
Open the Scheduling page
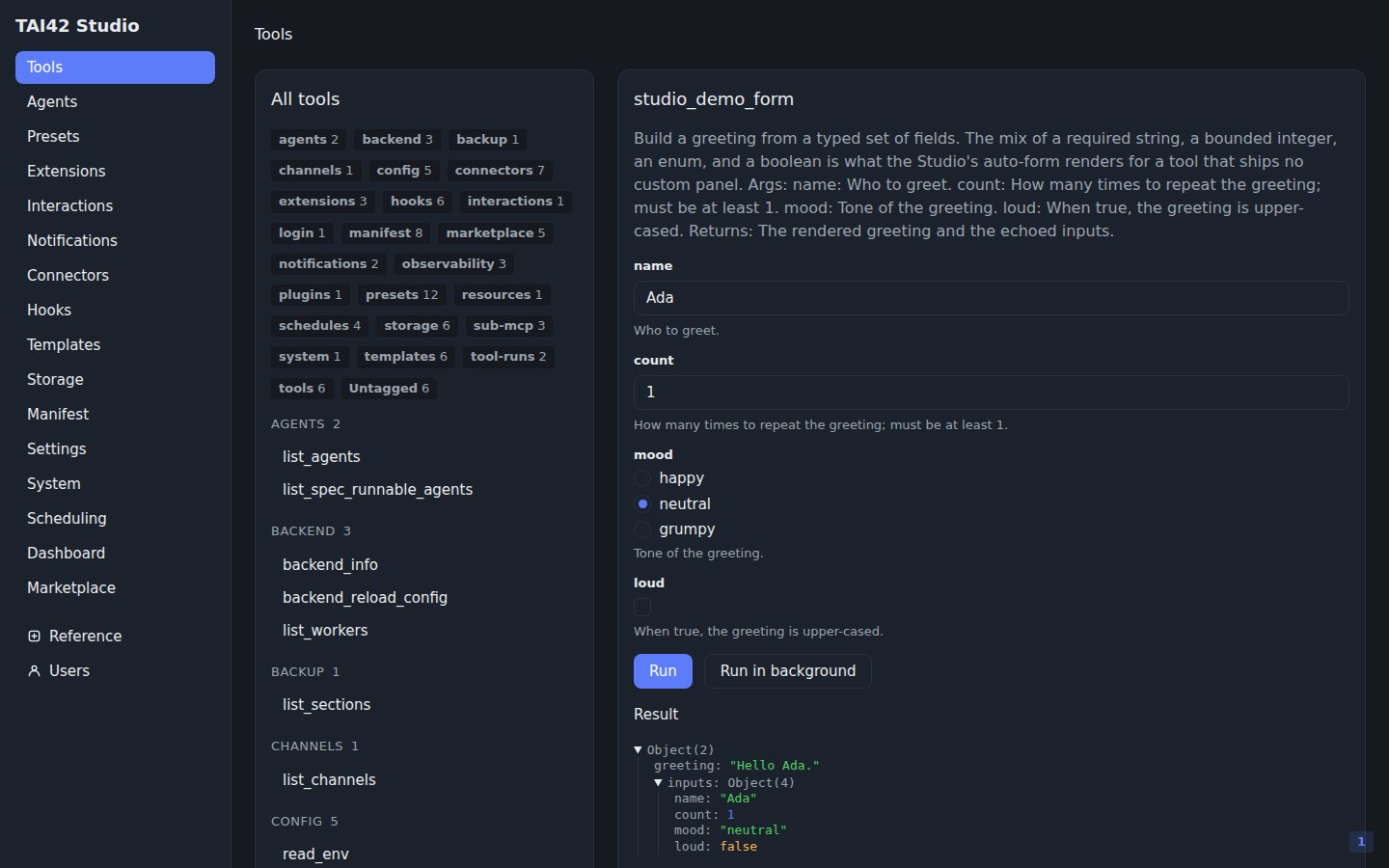point(115,519)
